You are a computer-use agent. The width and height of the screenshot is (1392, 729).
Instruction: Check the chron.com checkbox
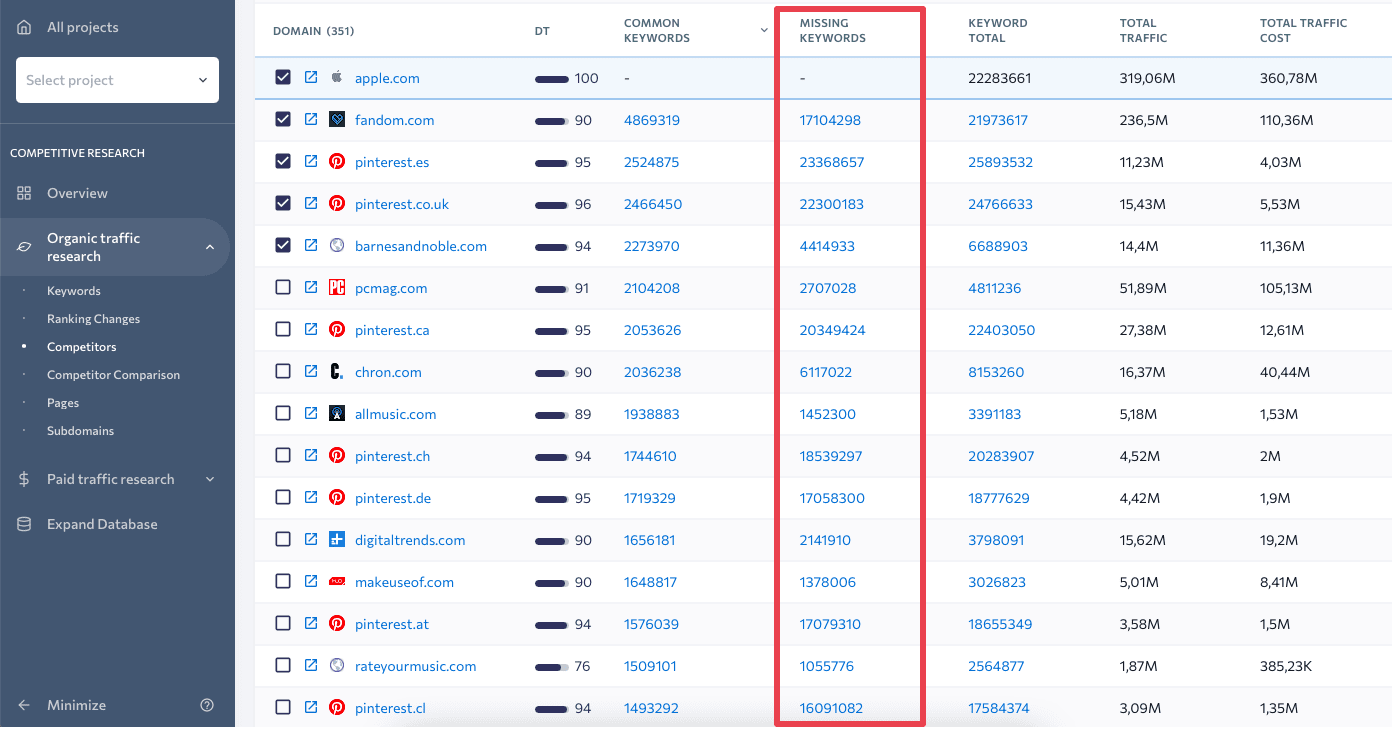point(283,371)
